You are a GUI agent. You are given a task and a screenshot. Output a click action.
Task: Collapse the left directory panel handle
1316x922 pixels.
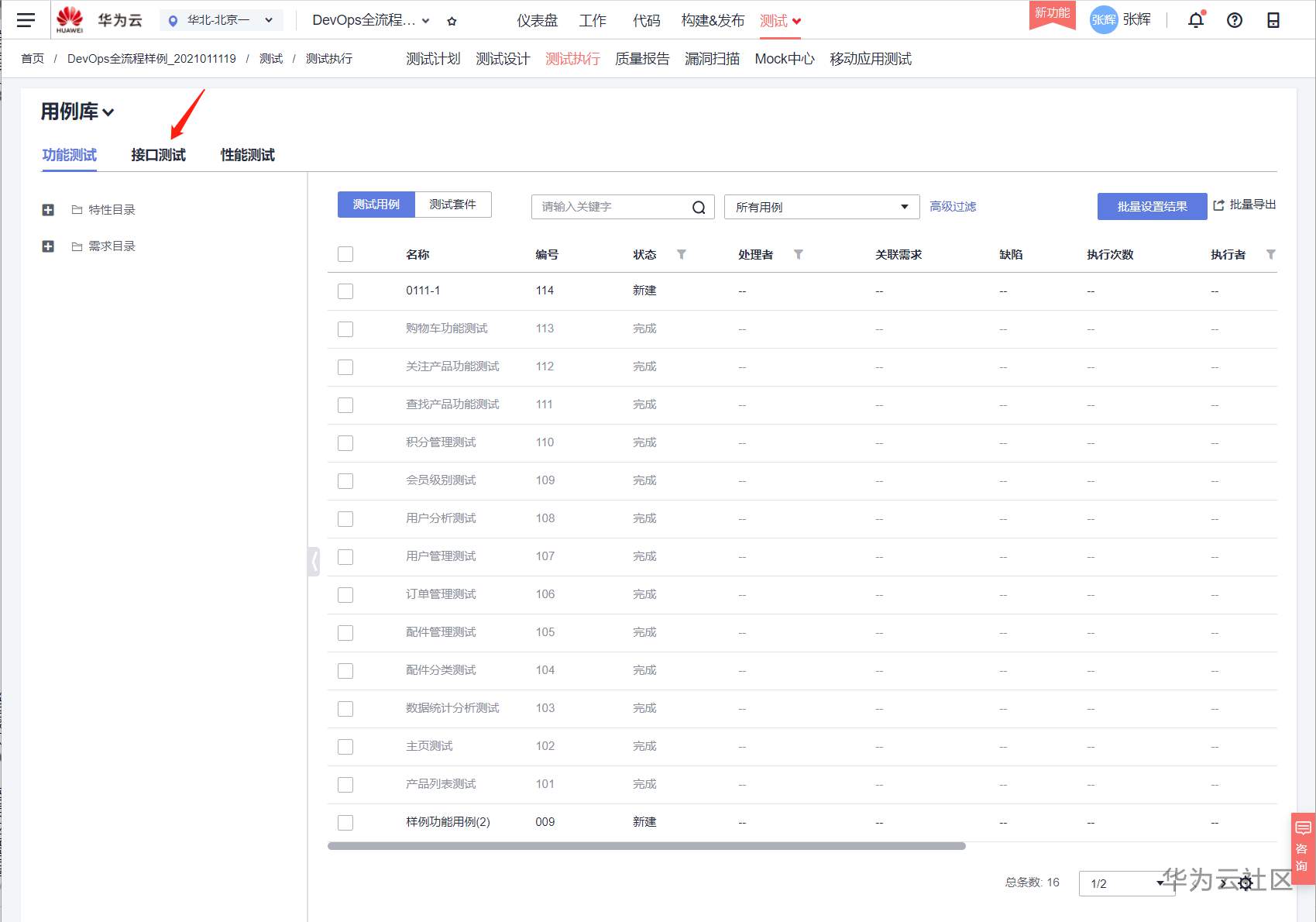[314, 561]
